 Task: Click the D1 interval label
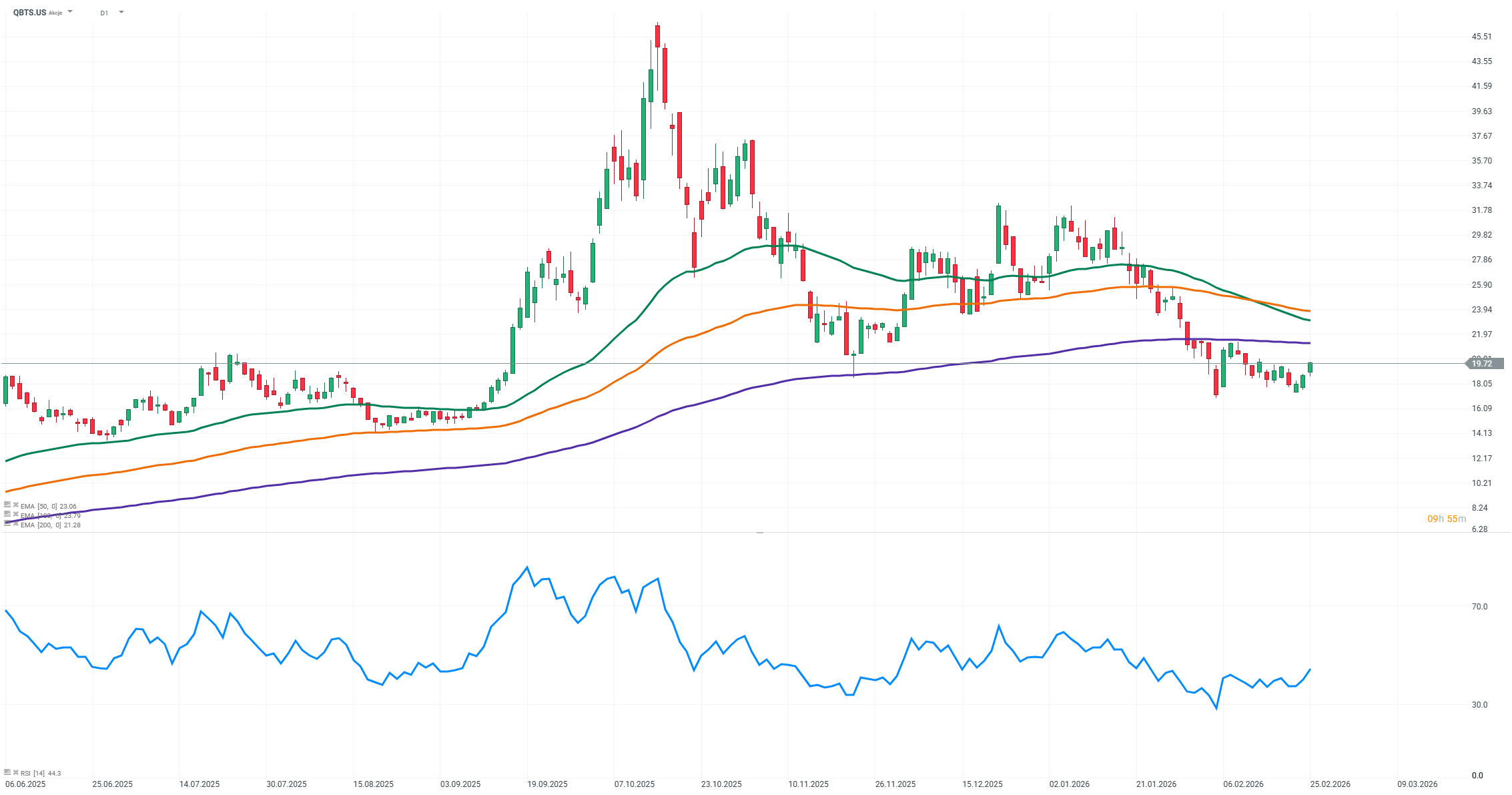[104, 13]
